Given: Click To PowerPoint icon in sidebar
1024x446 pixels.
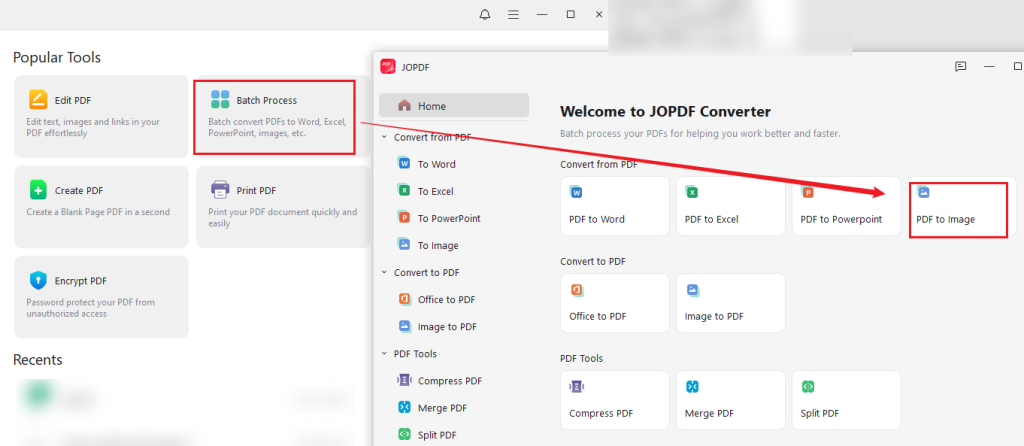Looking at the screenshot, I should pyautogui.click(x=404, y=217).
